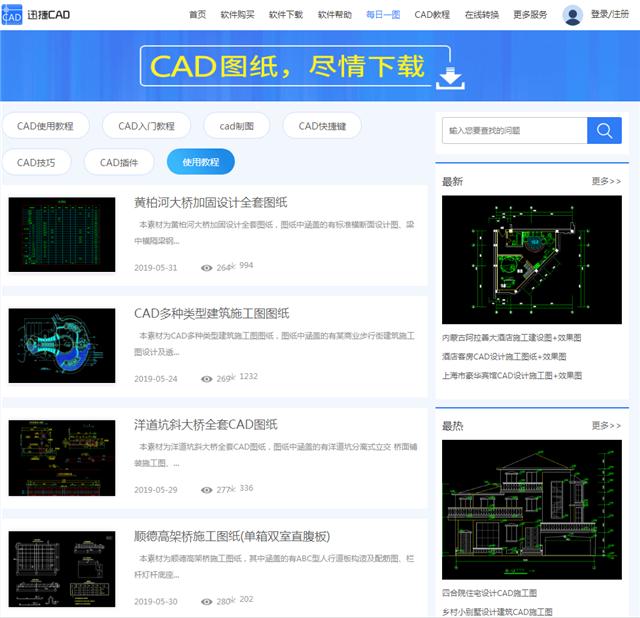
Task: Open 酒店客房CAD设计施工图纸+效果图 link
Action: tap(504, 356)
